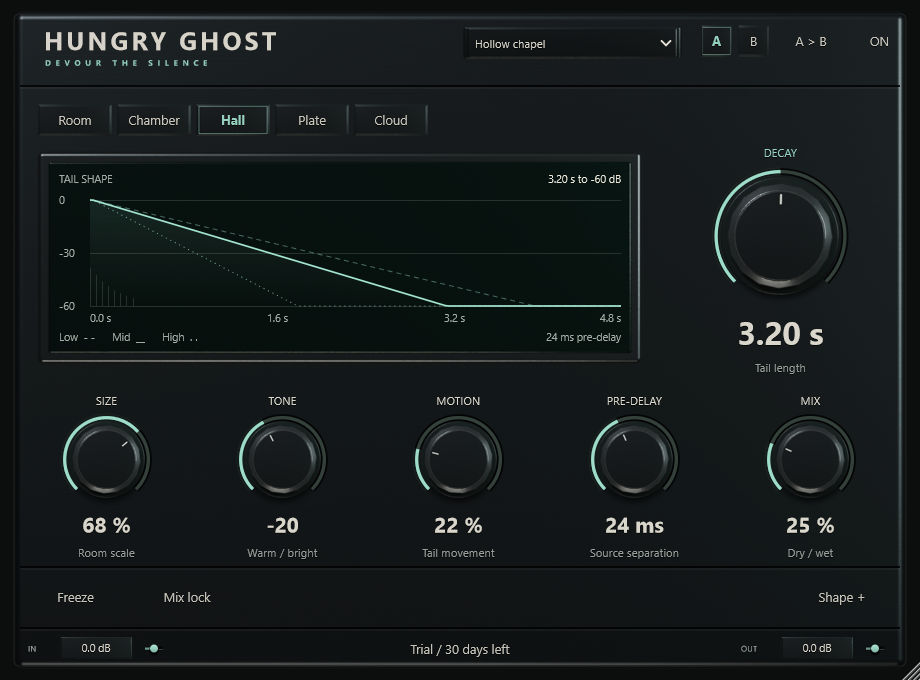
Task: Click the SIZE room scale knob
Action: [106, 458]
